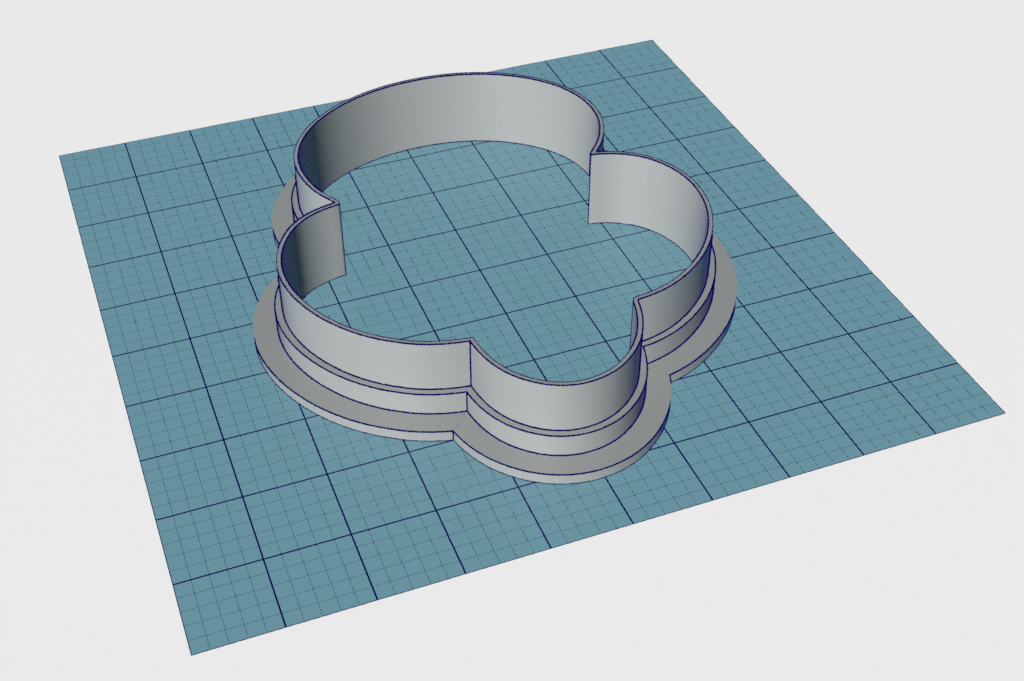Click the leftmost corner of the grid plane
Screen dimensions: 1024x681
pos(61,156)
